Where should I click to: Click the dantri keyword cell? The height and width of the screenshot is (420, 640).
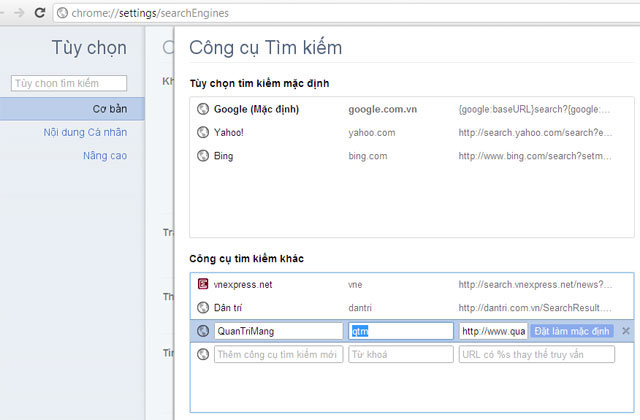[360, 308]
